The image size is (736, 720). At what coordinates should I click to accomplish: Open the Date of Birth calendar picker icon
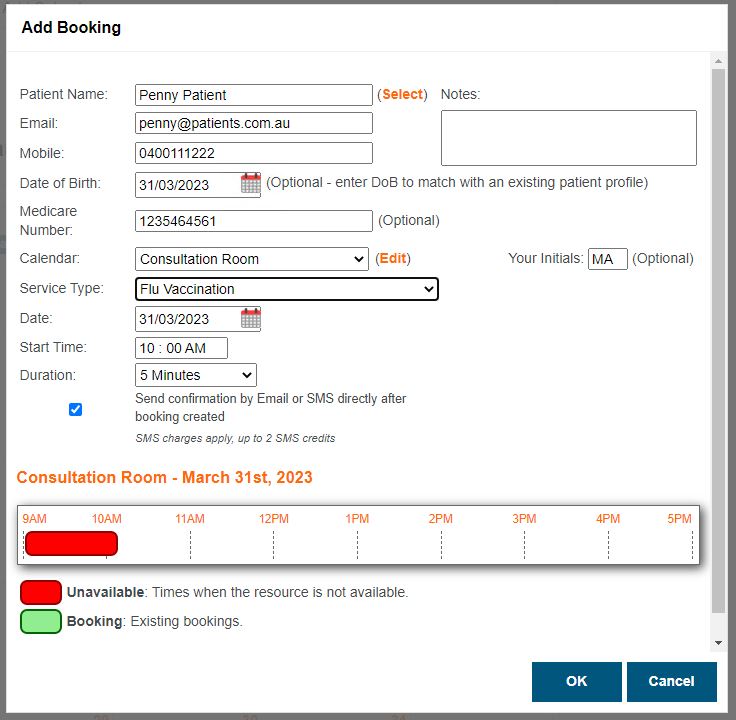251,183
